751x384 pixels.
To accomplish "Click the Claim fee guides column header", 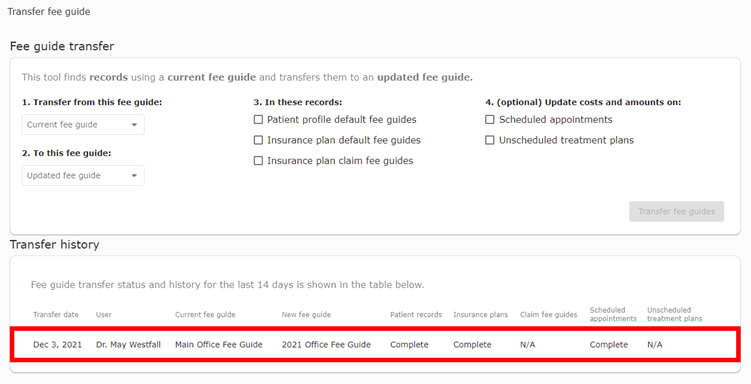I will click(x=548, y=315).
